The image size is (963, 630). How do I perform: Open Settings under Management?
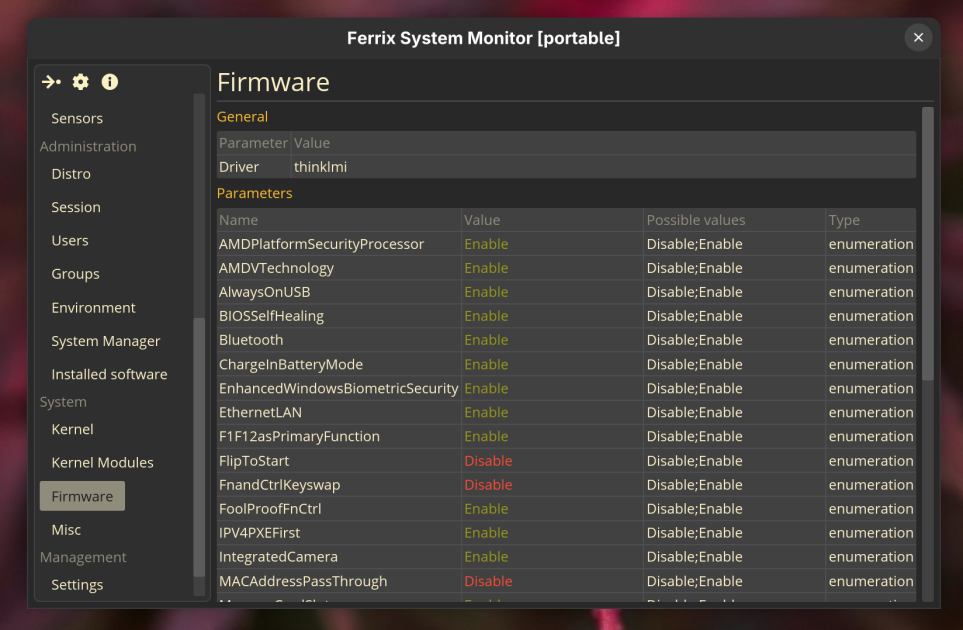[x=77, y=585]
